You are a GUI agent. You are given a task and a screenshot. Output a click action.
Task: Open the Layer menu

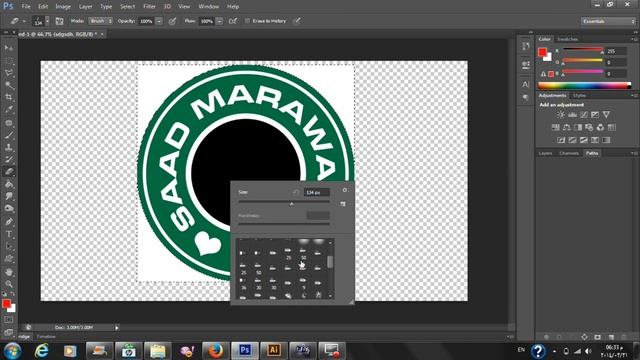(85, 7)
